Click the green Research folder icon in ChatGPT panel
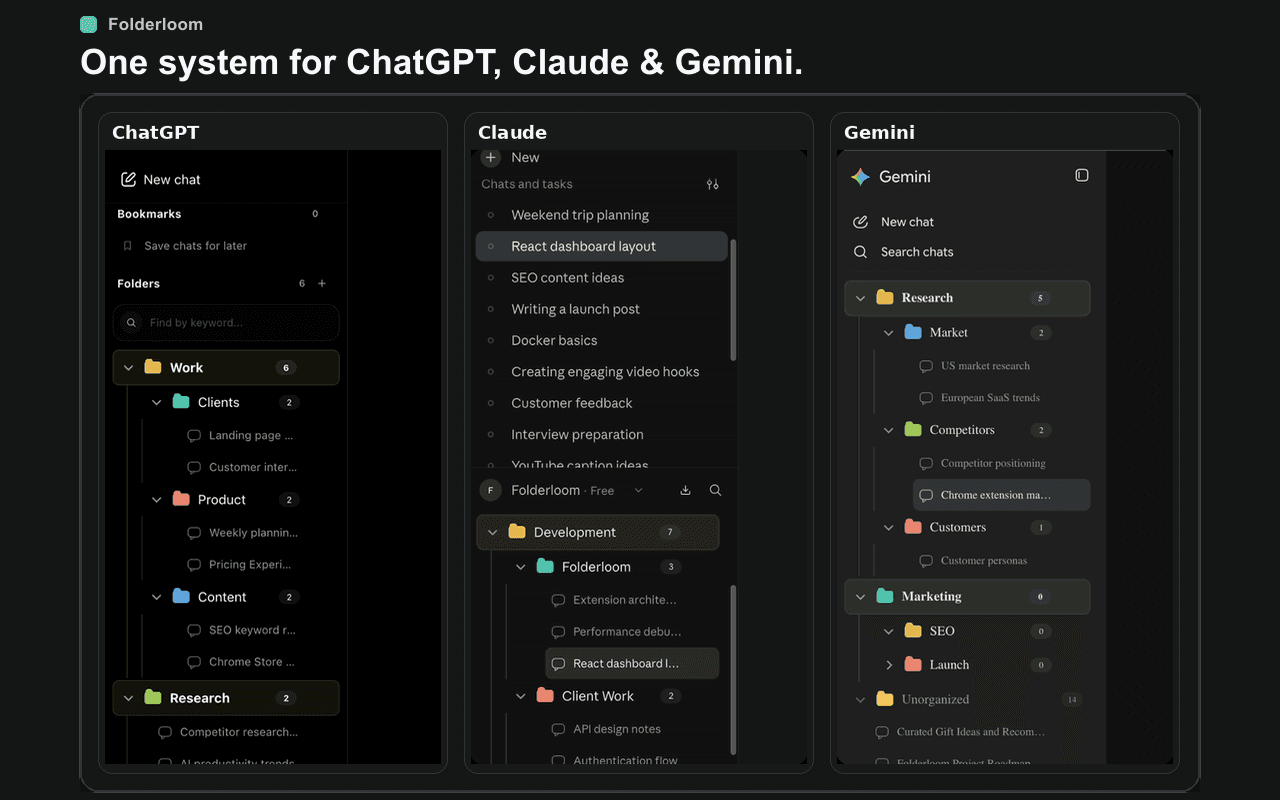 [153, 698]
